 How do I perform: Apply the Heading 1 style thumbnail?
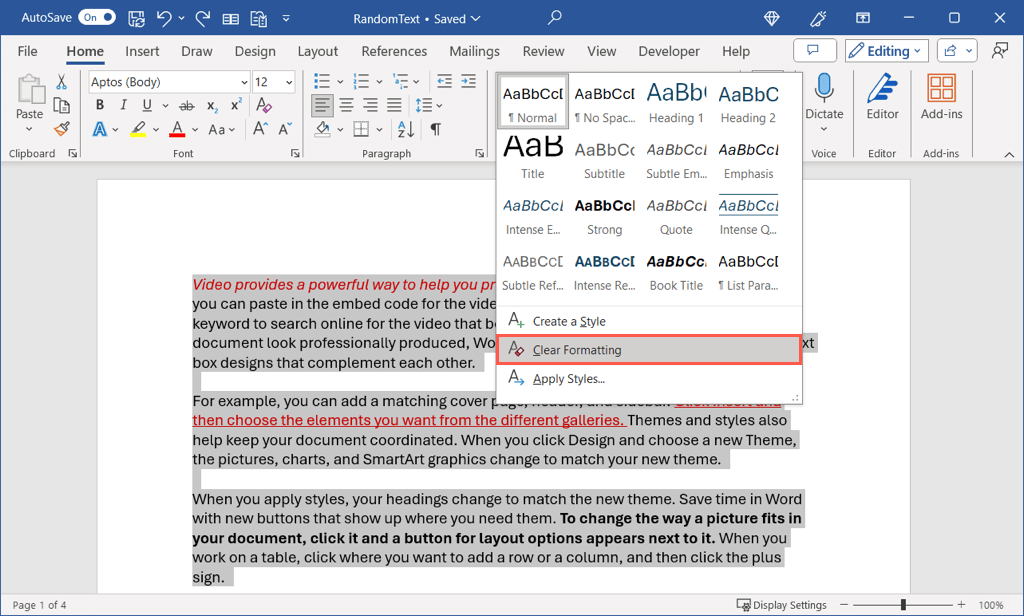pos(676,101)
